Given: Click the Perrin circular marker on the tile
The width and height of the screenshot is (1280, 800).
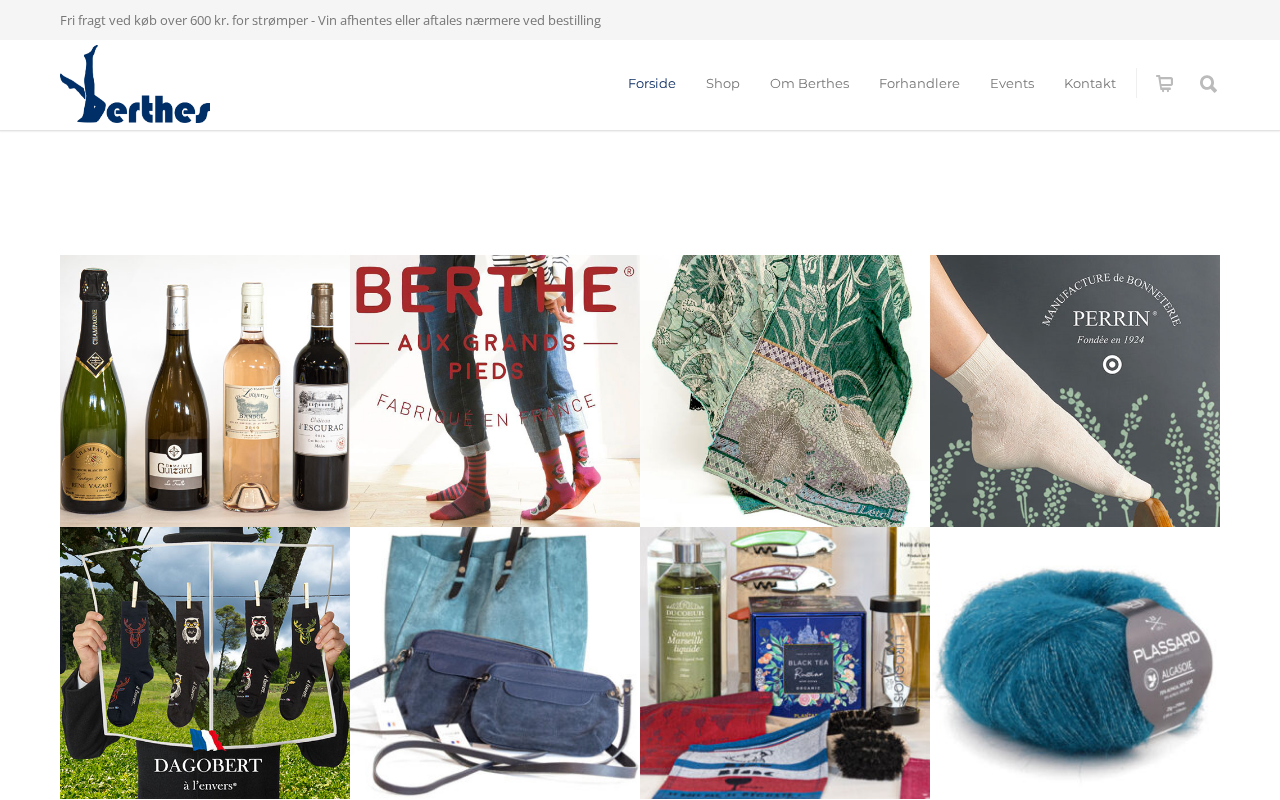Looking at the screenshot, I should [1112, 365].
